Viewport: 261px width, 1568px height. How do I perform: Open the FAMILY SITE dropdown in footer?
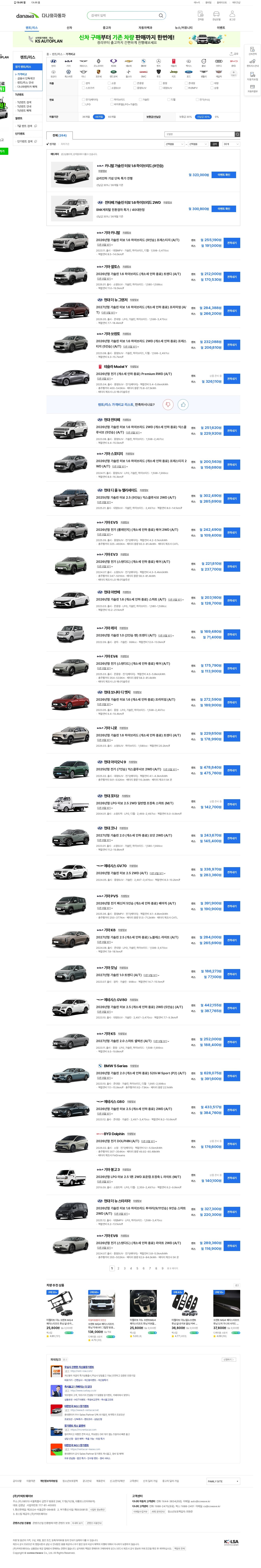pyautogui.click(x=223, y=1482)
